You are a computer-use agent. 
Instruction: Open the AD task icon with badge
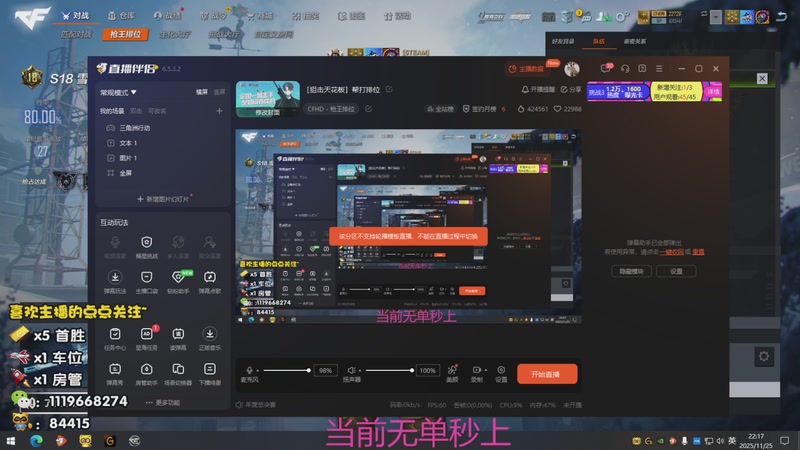coord(146,334)
